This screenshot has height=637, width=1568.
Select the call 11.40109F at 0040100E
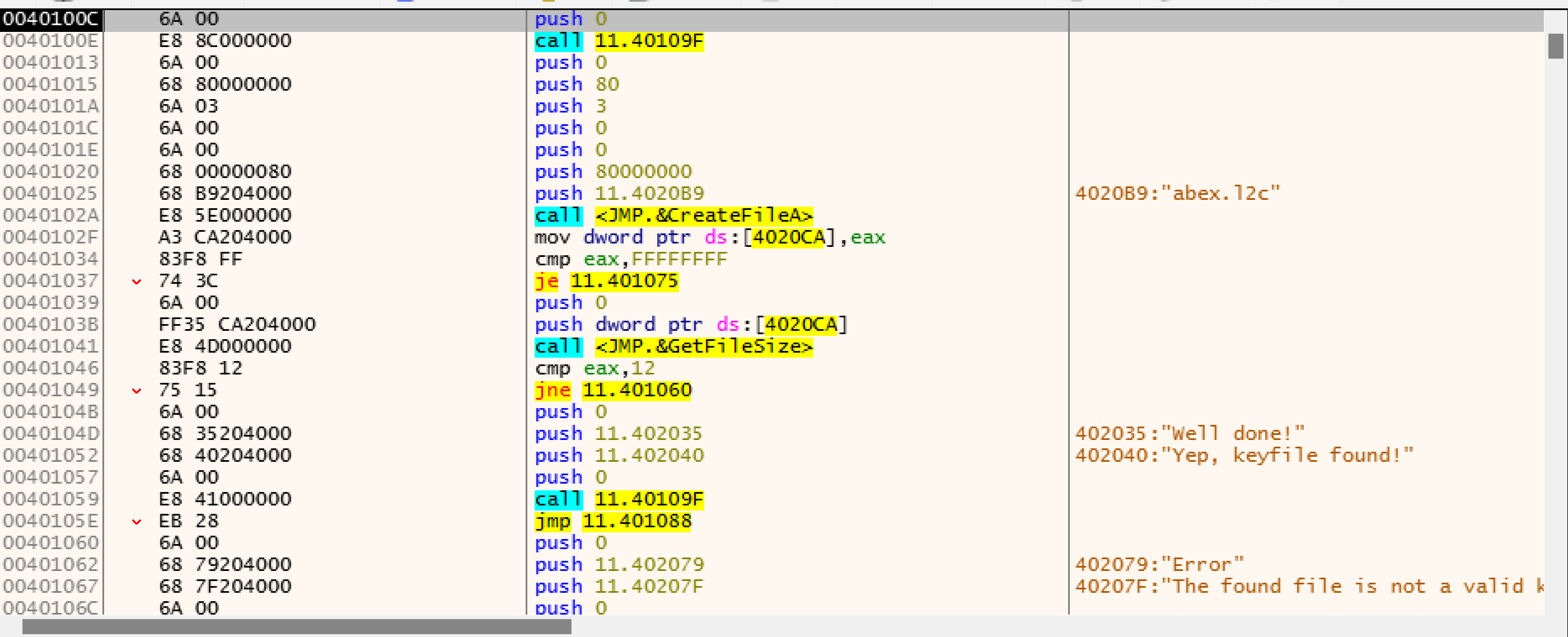point(619,41)
